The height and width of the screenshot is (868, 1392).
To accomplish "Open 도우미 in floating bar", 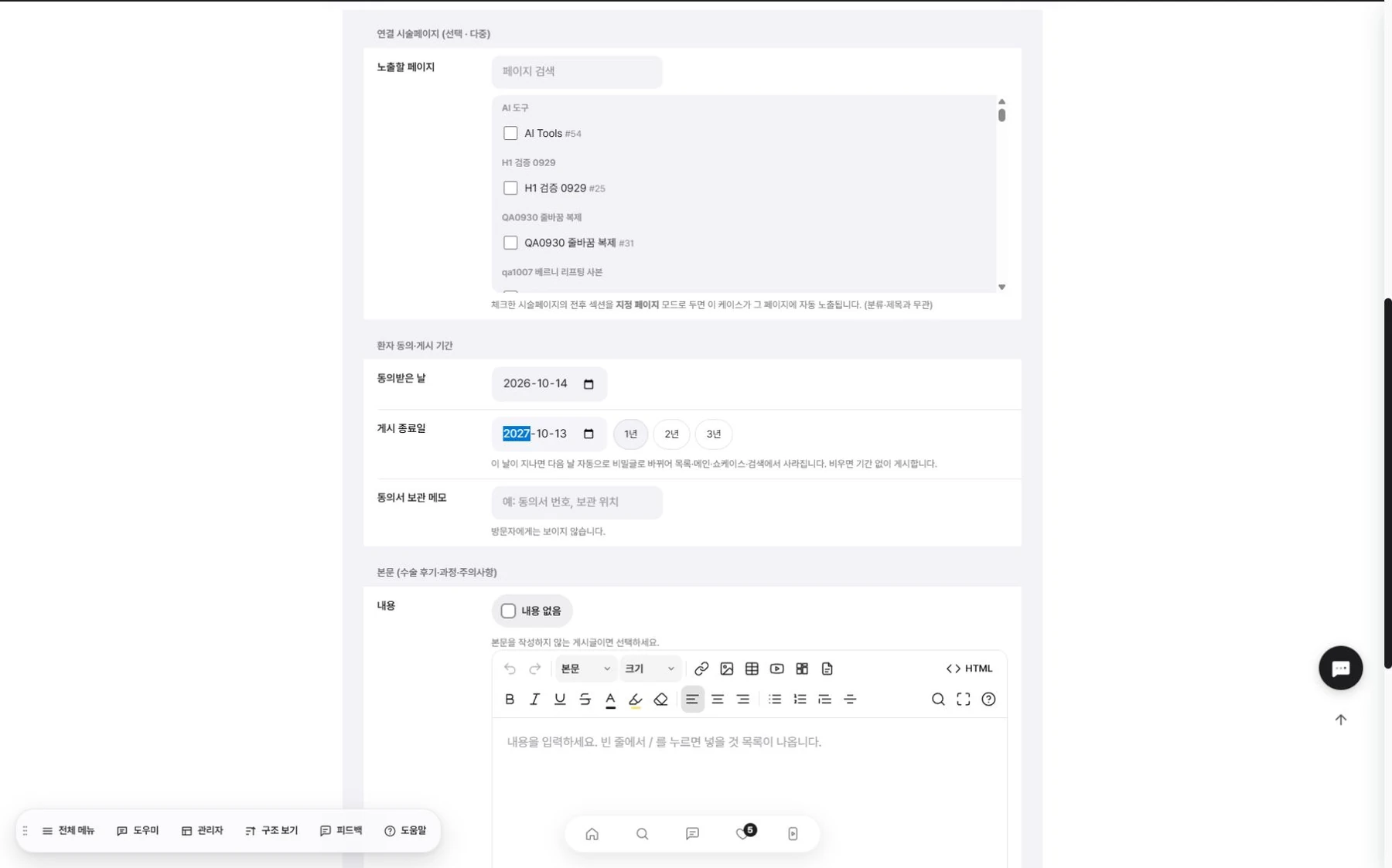I will pos(138,831).
